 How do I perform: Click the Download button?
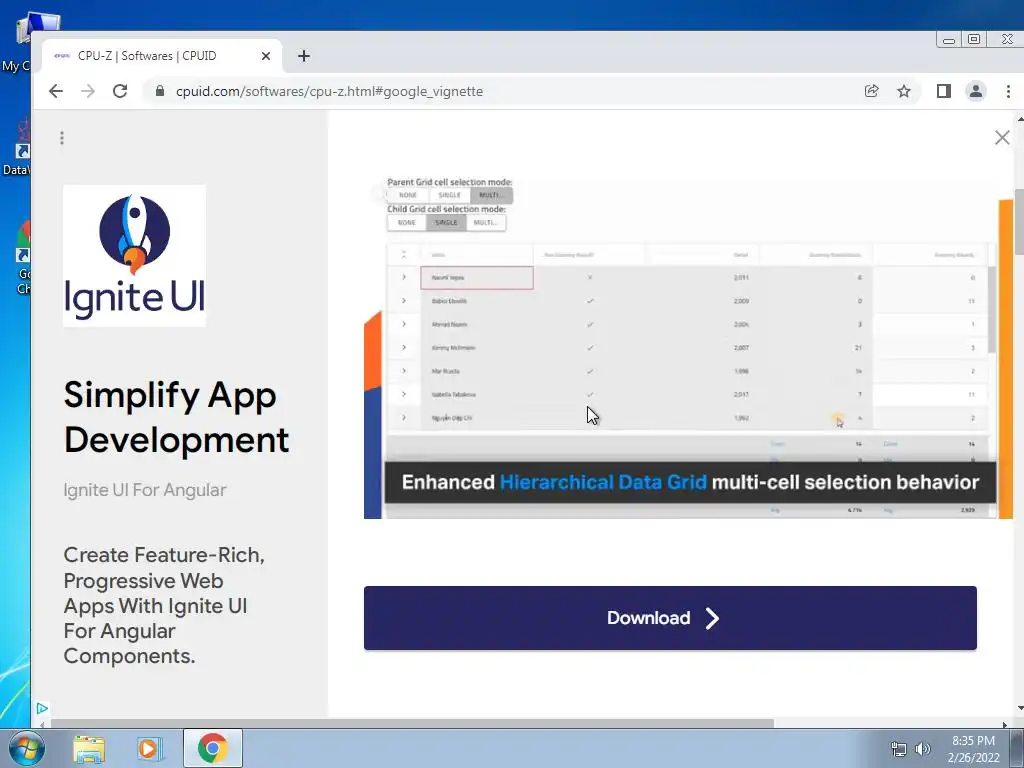point(670,618)
